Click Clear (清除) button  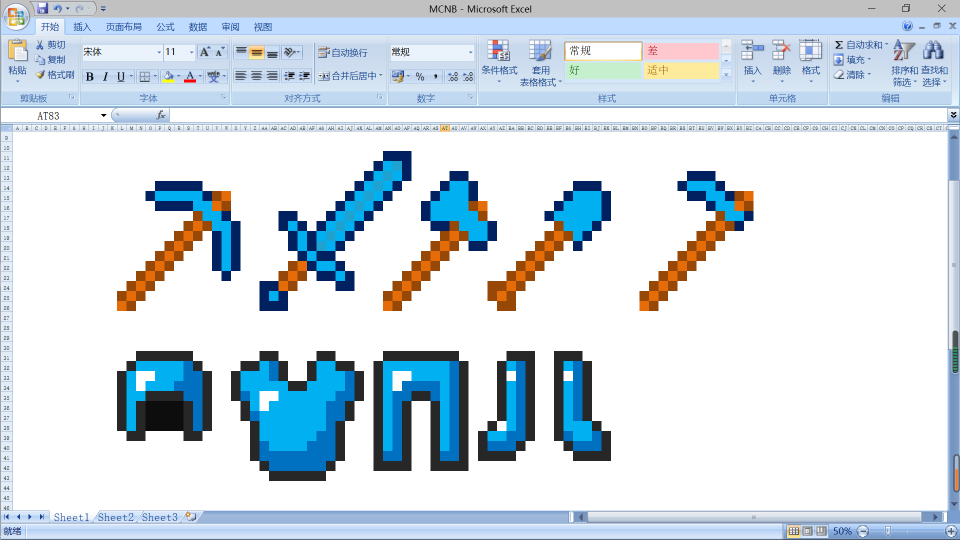pyautogui.click(x=852, y=75)
